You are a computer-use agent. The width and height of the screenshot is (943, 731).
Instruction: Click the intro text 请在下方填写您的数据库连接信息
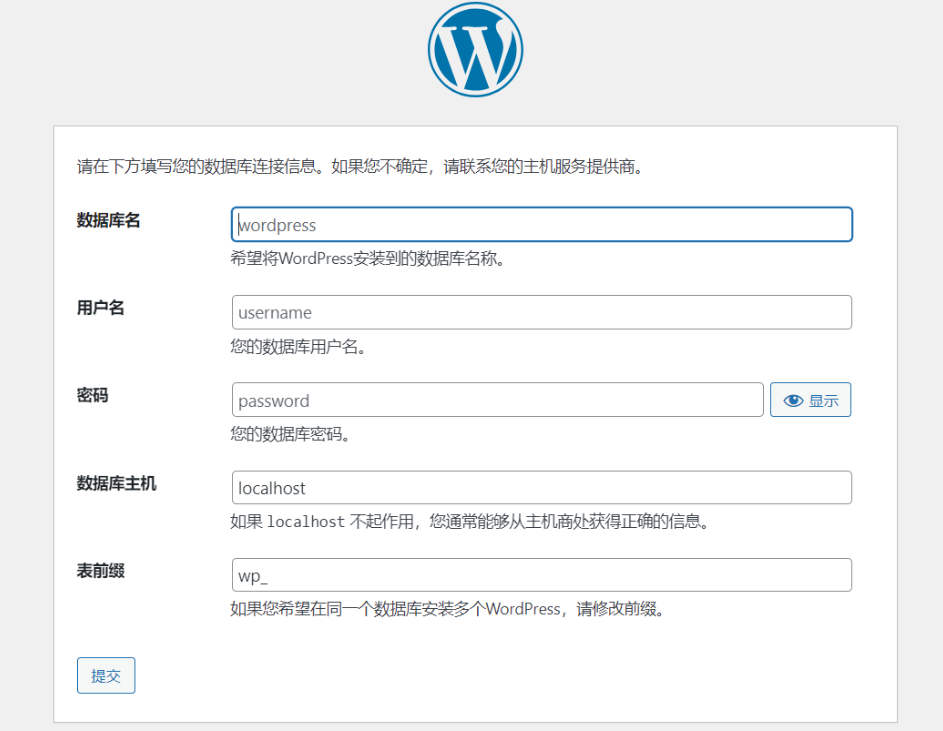pos(202,166)
